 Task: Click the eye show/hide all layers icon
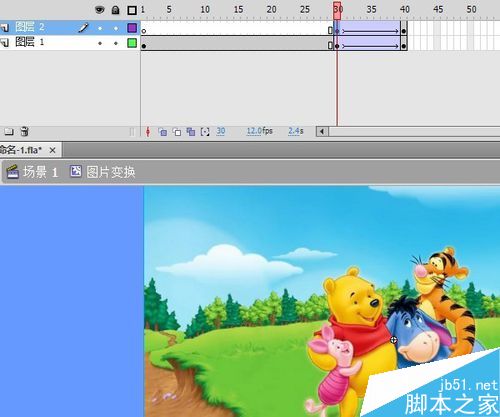(x=99, y=10)
